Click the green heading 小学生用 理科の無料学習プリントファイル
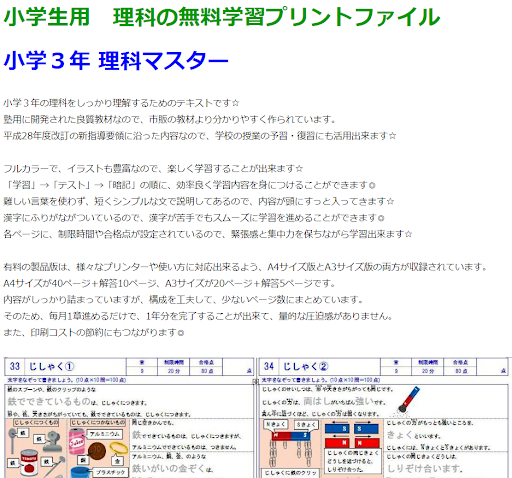 pos(222,17)
